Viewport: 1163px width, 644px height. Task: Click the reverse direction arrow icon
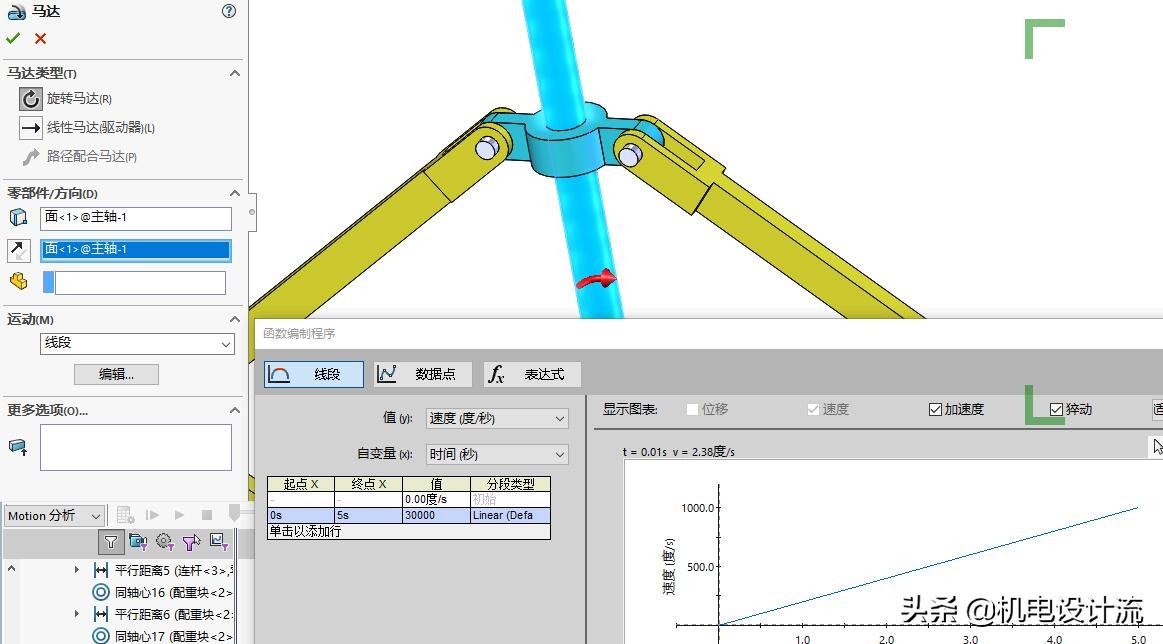coord(17,249)
